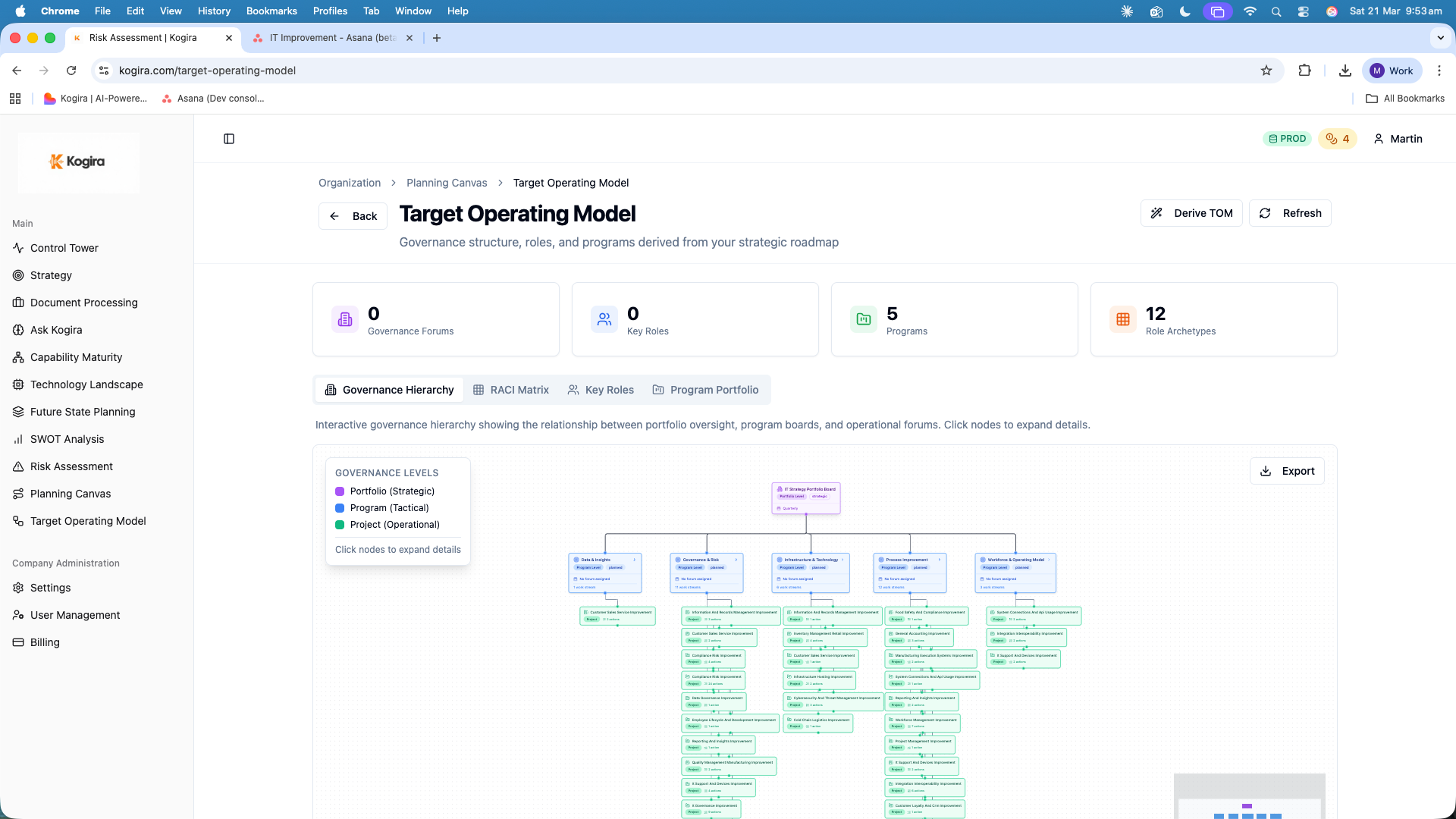Toggle Do Not Disturb moon icon in menu bar
Screen dimensions: 1456x819
pos(1185,11)
